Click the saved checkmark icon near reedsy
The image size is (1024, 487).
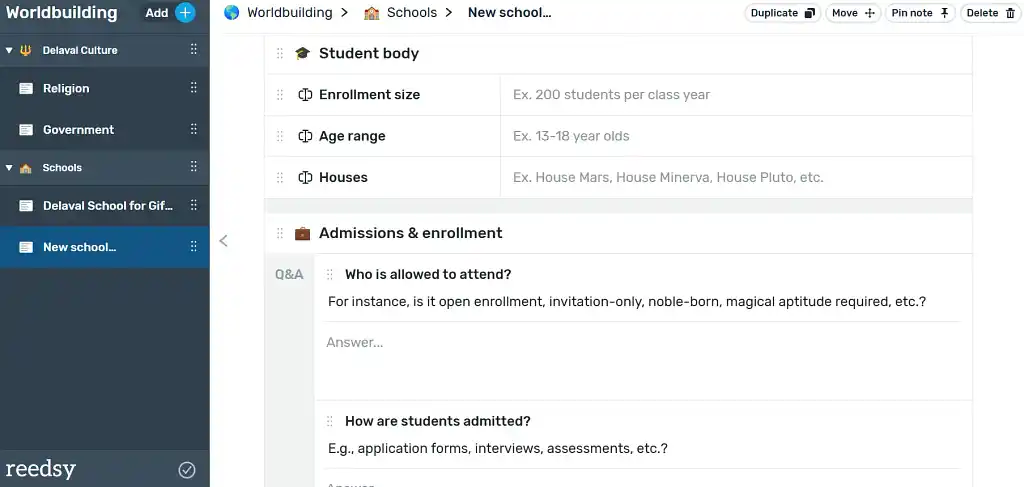click(187, 469)
